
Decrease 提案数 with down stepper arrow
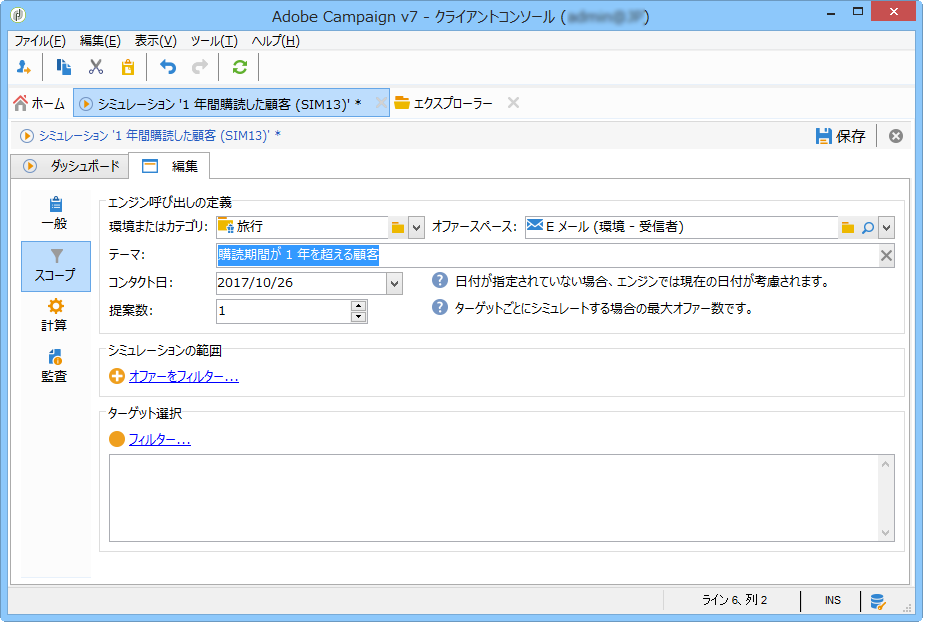[358, 317]
